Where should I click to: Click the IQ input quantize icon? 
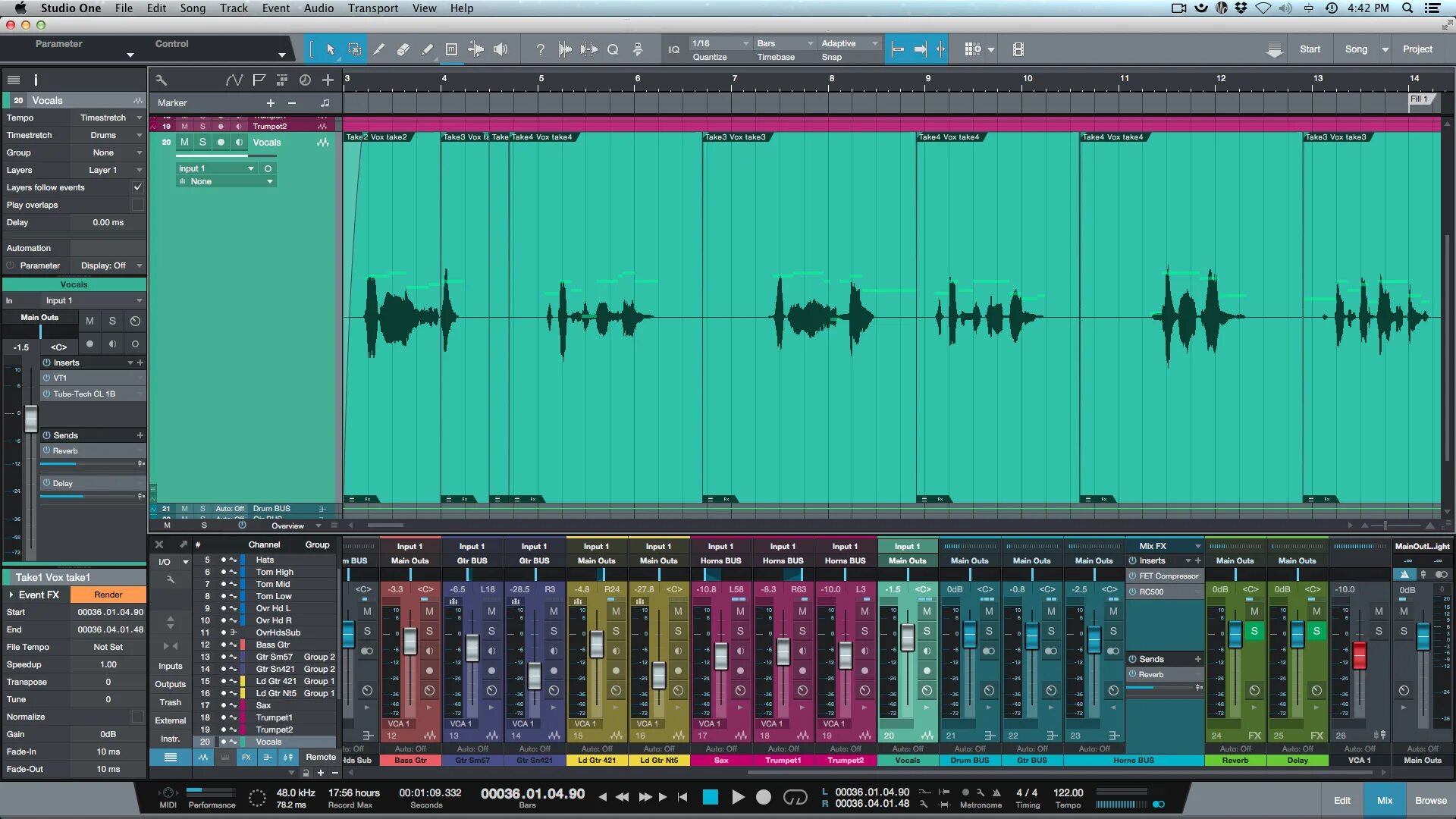coord(673,50)
